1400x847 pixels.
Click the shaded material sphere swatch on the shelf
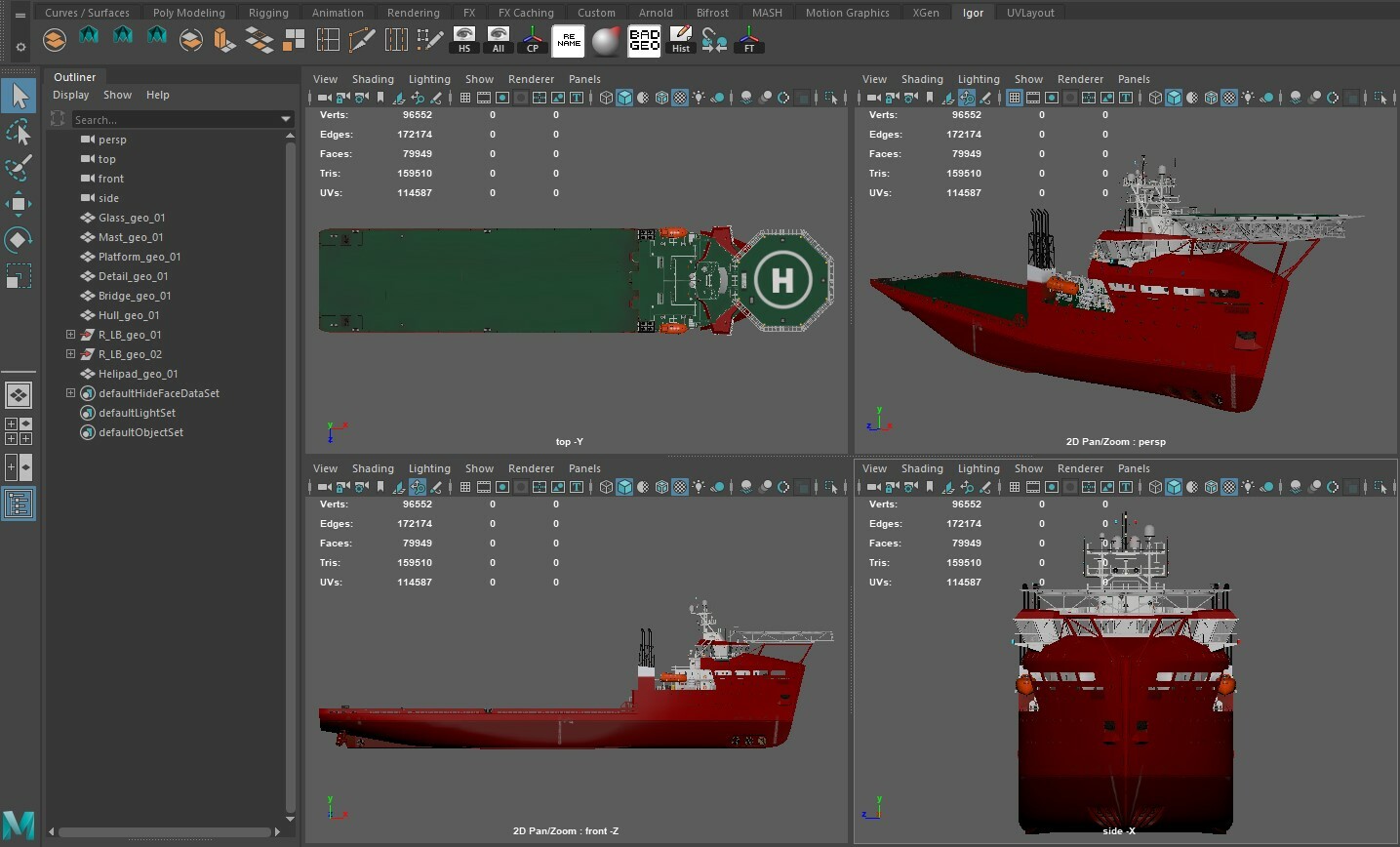[x=606, y=40]
